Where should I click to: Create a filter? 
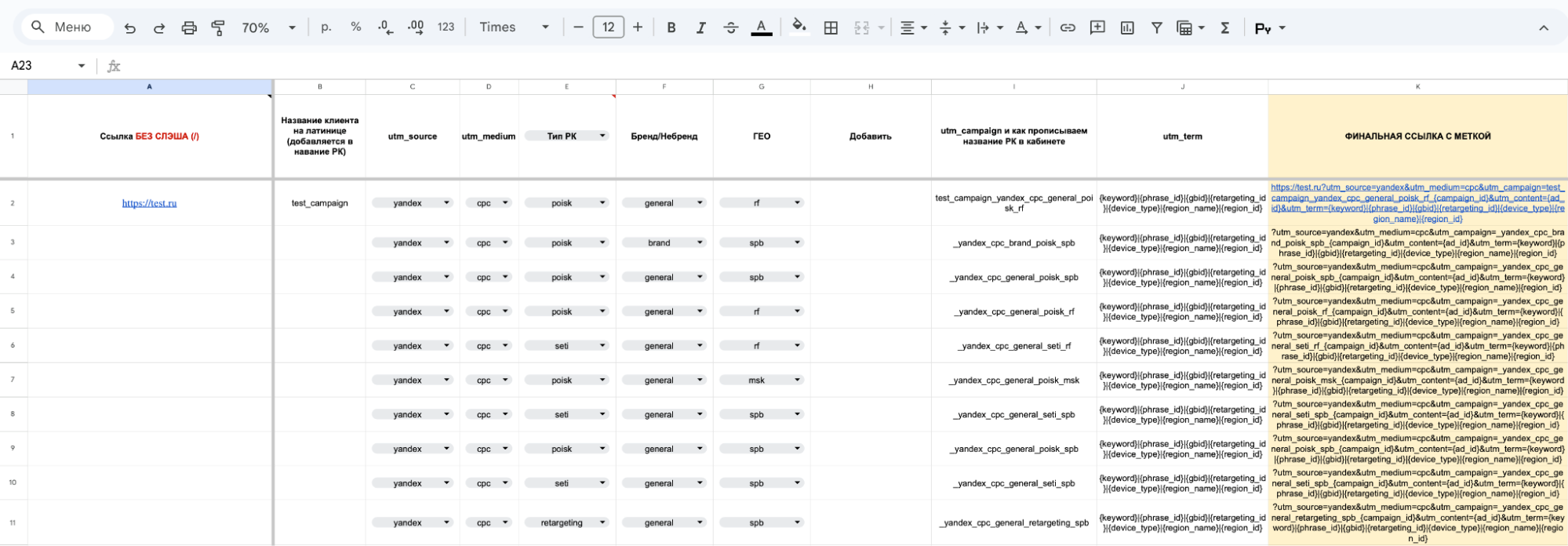[1156, 27]
